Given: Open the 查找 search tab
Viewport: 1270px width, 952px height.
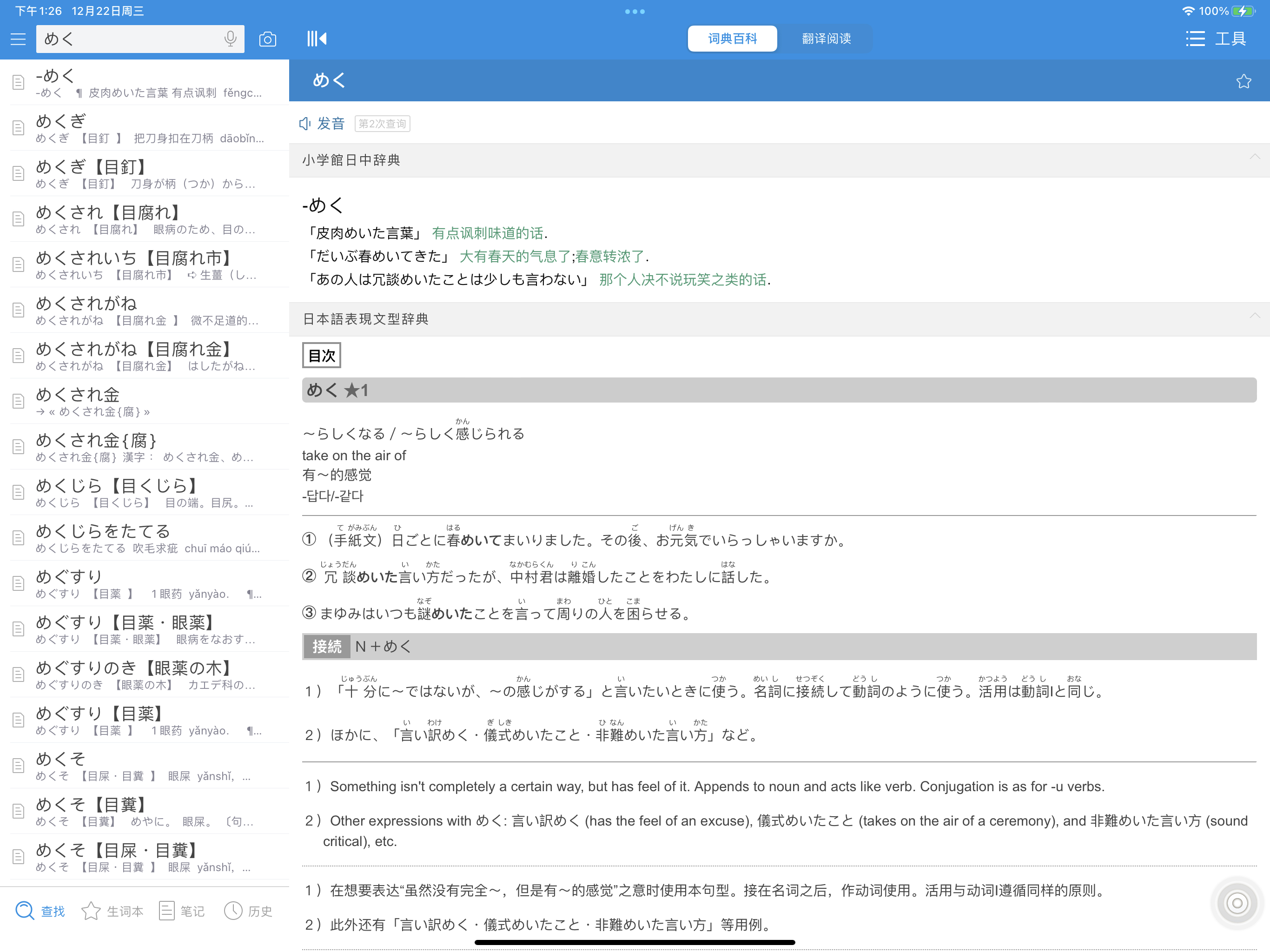Looking at the screenshot, I should pyautogui.click(x=40, y=911).
